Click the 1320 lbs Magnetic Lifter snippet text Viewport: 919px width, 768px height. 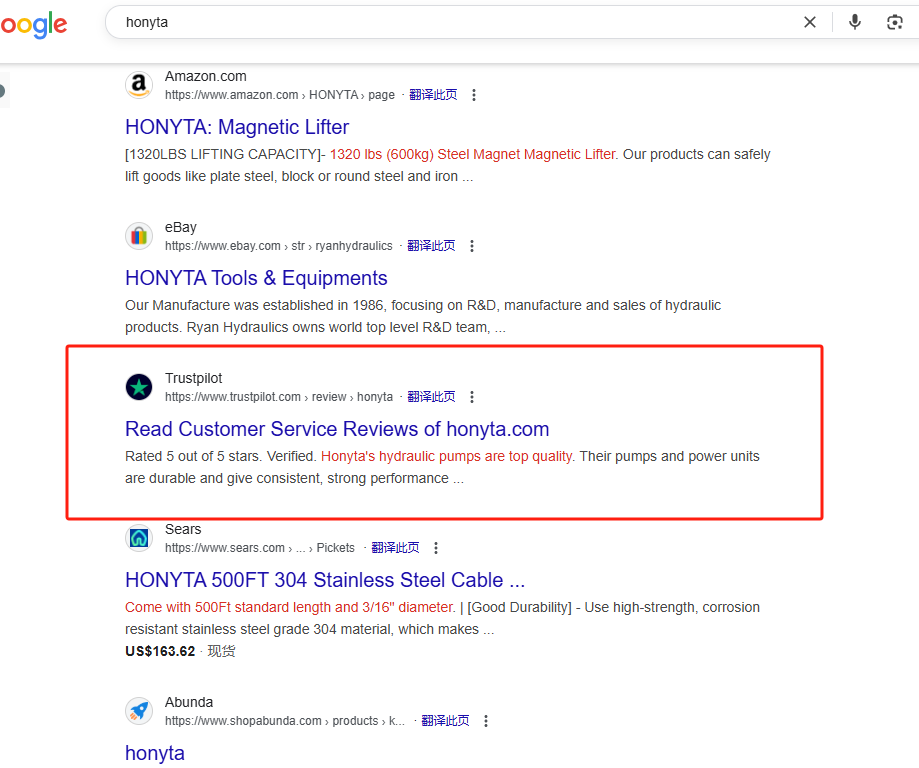(x=473, y=155)
